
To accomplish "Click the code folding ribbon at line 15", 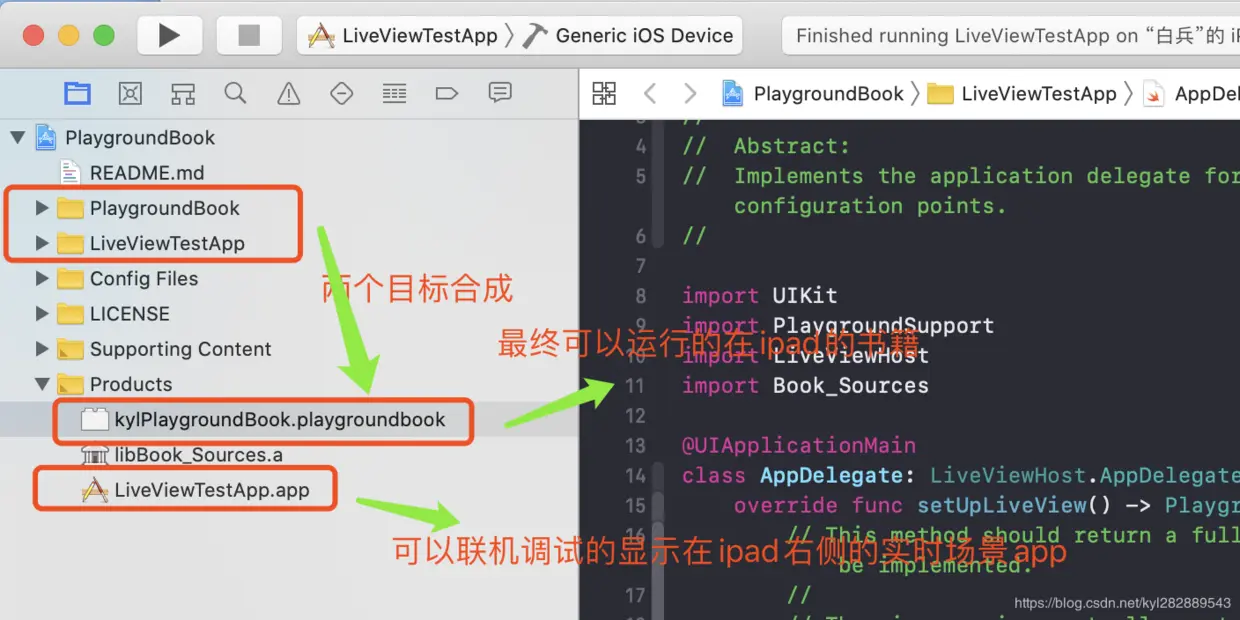I will pos(657,505).
